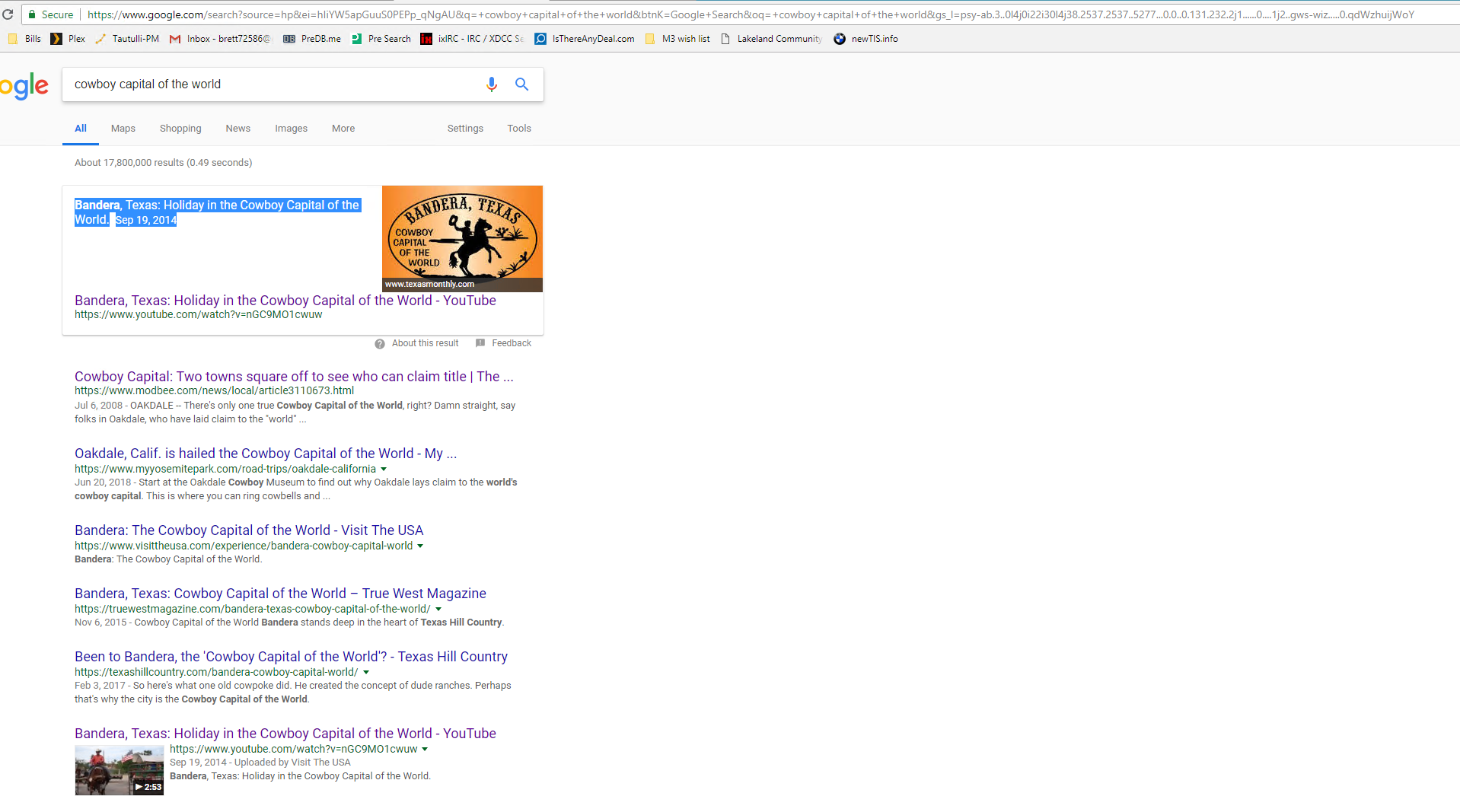
Task: Click the microphone voice search icon
Action: coord(492,84)
